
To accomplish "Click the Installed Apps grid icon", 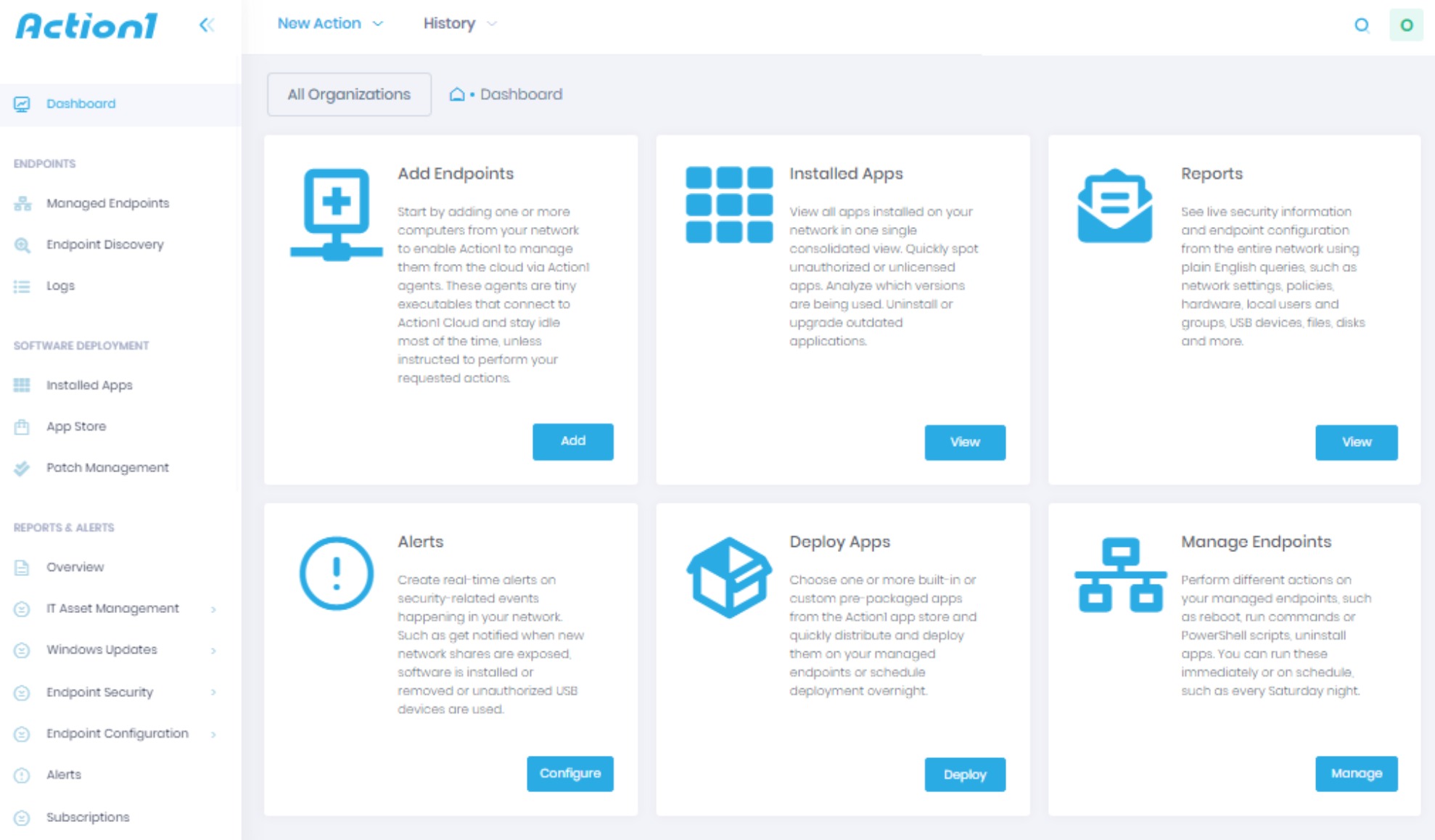I will tap(728, 205).
